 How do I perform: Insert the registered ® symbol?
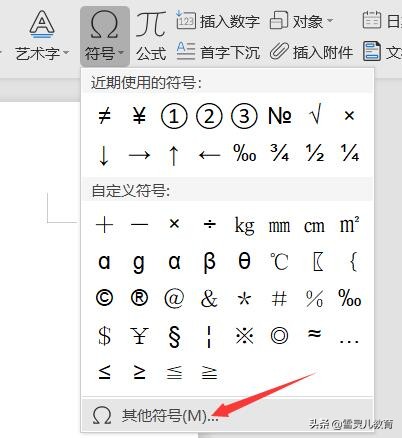(x=139, y=298)
